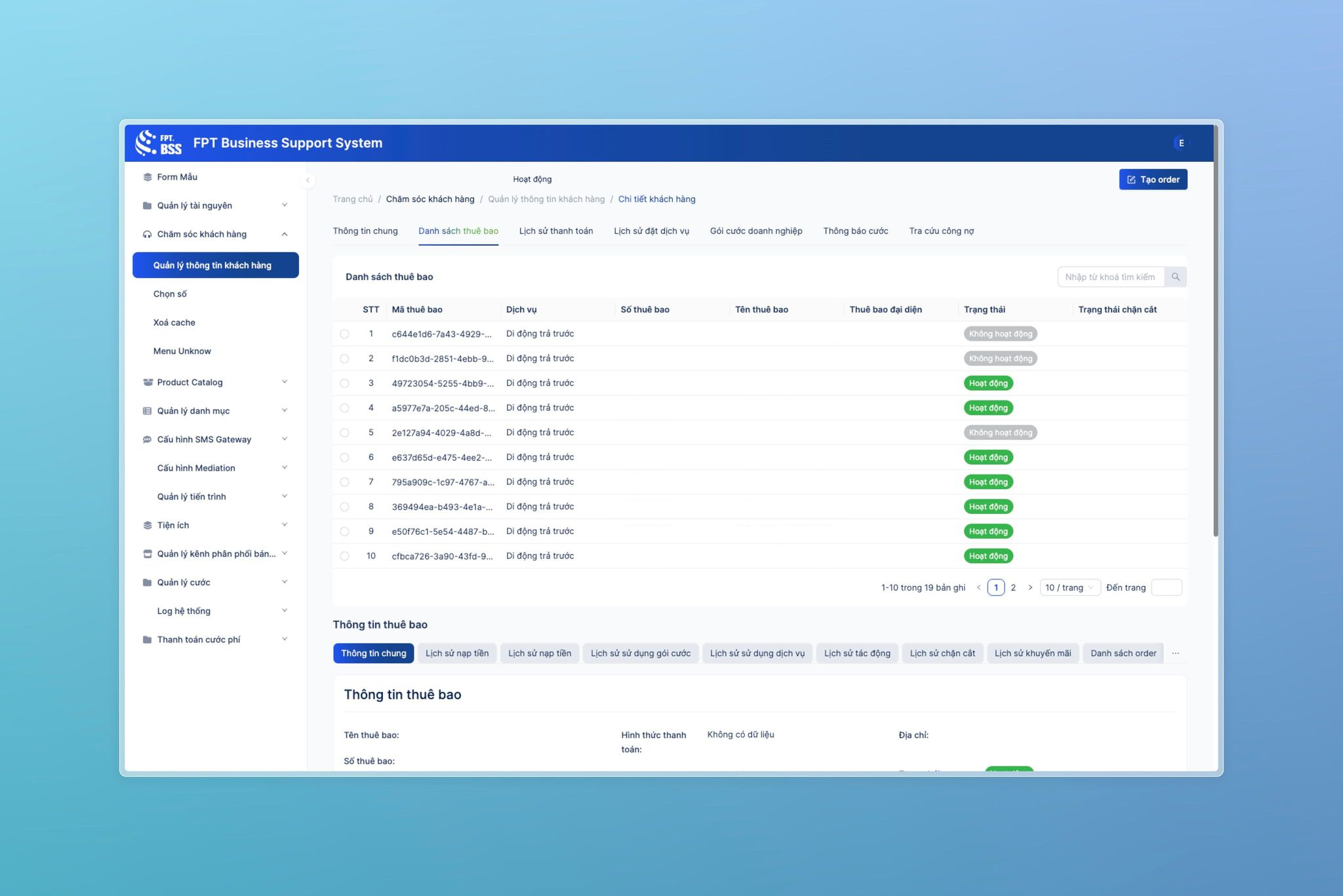Switch to Lịch sử đặt dịch vụ tab
The width and height of the screenshot is (1343, 896).
651,231
